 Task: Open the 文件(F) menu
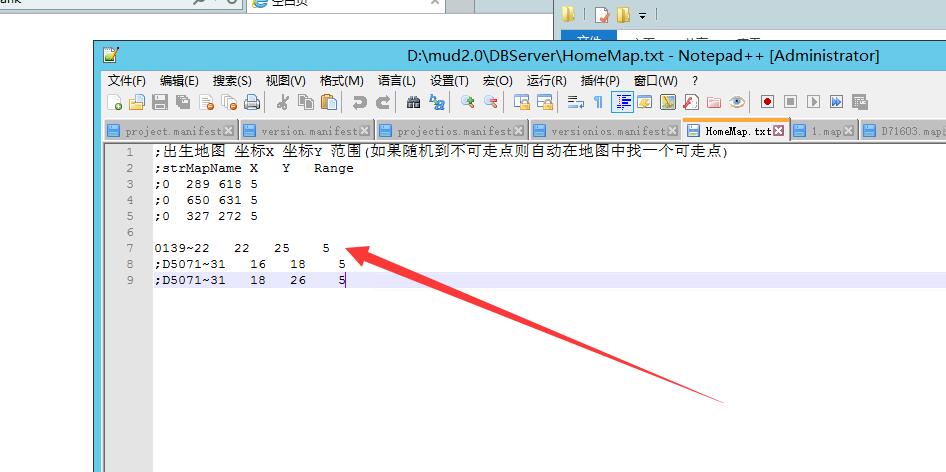click(x=126, y=80)
